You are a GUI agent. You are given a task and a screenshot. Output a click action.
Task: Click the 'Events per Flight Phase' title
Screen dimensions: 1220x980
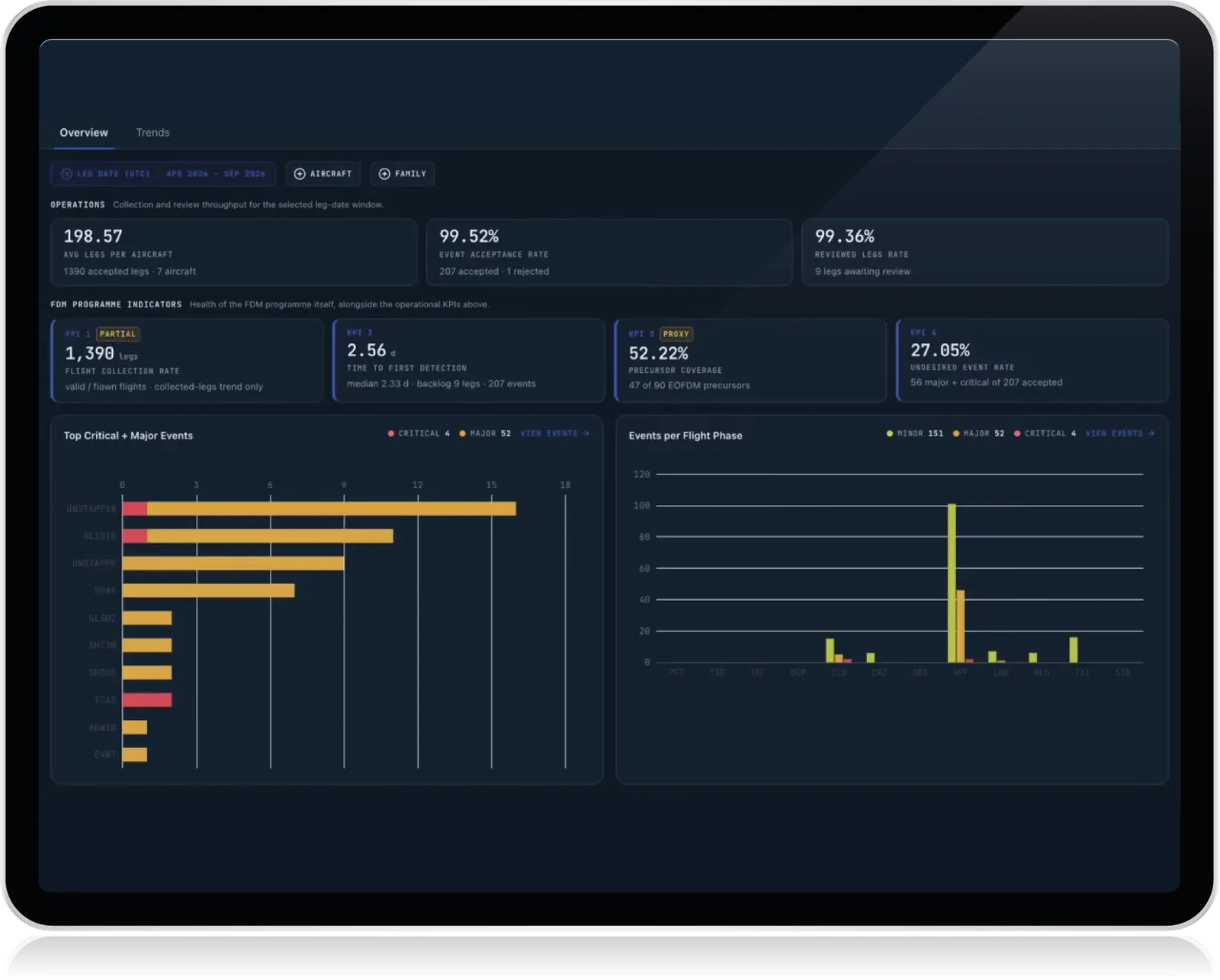(x=685, y=435)
